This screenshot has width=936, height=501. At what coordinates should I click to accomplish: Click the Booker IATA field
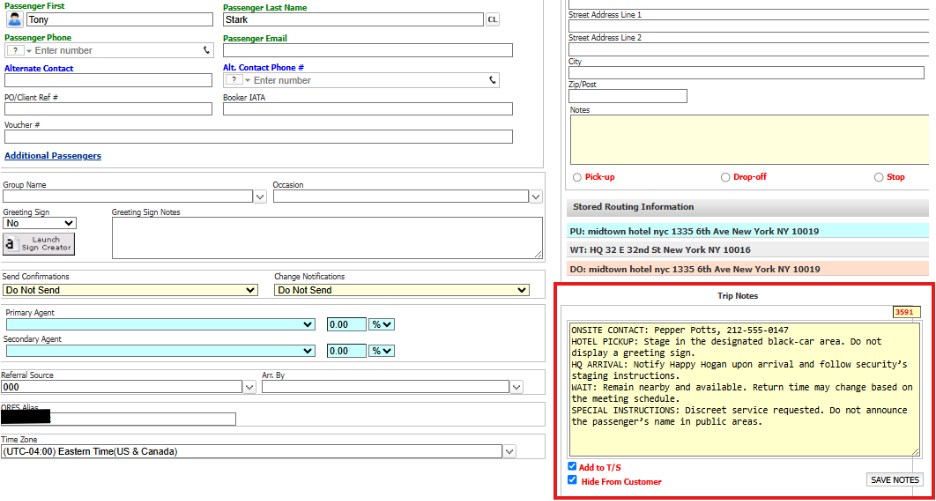point(368,109)
